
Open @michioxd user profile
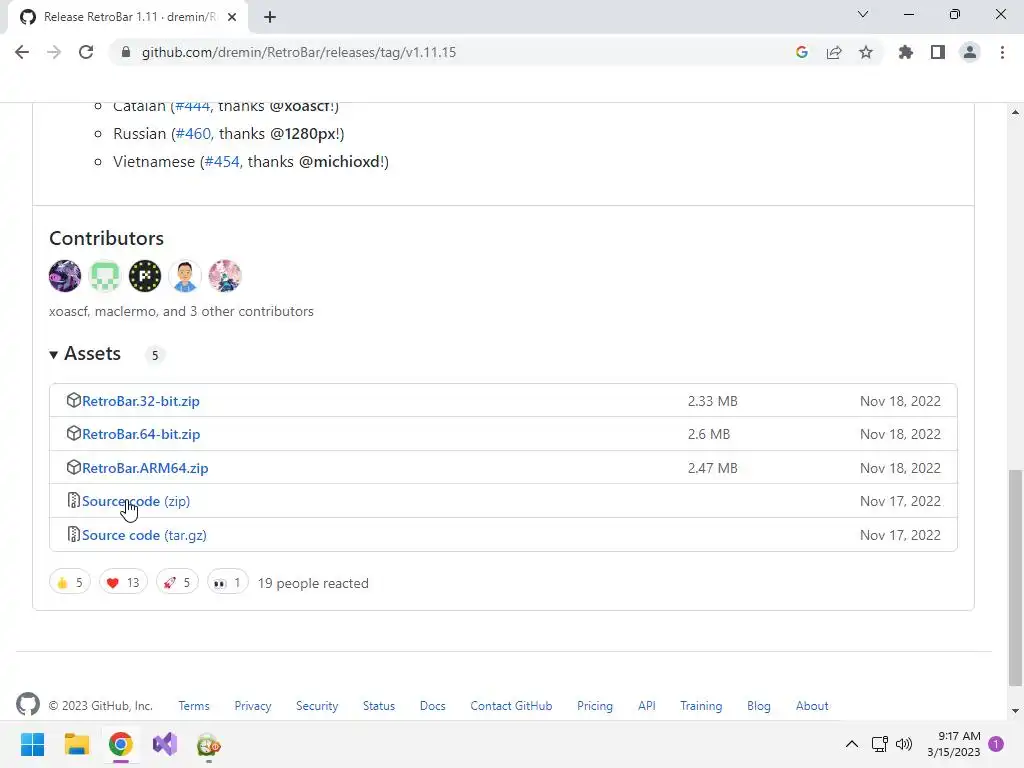(x=340, y=162)
